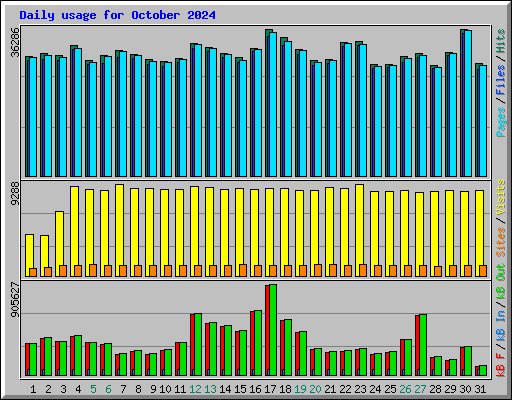
Task: Click weekend day 12 on the x-axis
Action: pyautogui.click(x=195, y=389)
